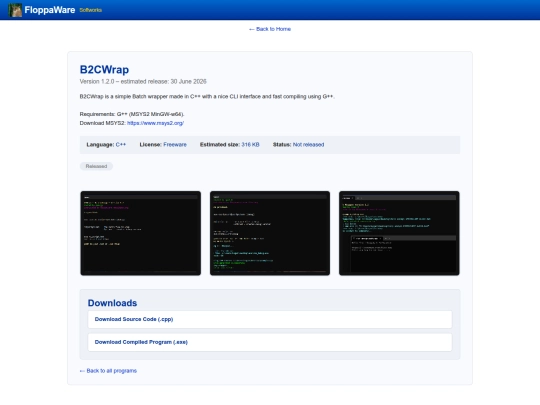Click the Downloads section heading
This screenshot has width=540, height=405.
click(x=112, y=303)
